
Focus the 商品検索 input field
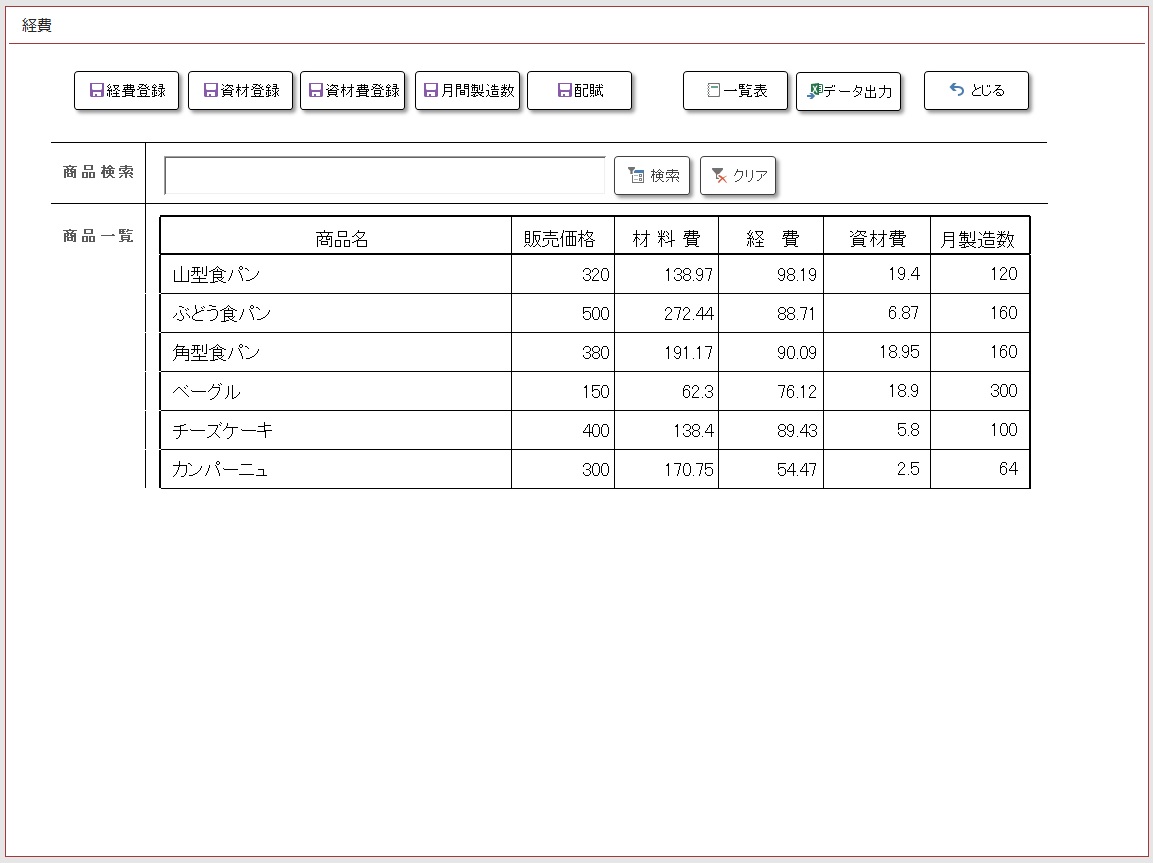coord(385,176)
